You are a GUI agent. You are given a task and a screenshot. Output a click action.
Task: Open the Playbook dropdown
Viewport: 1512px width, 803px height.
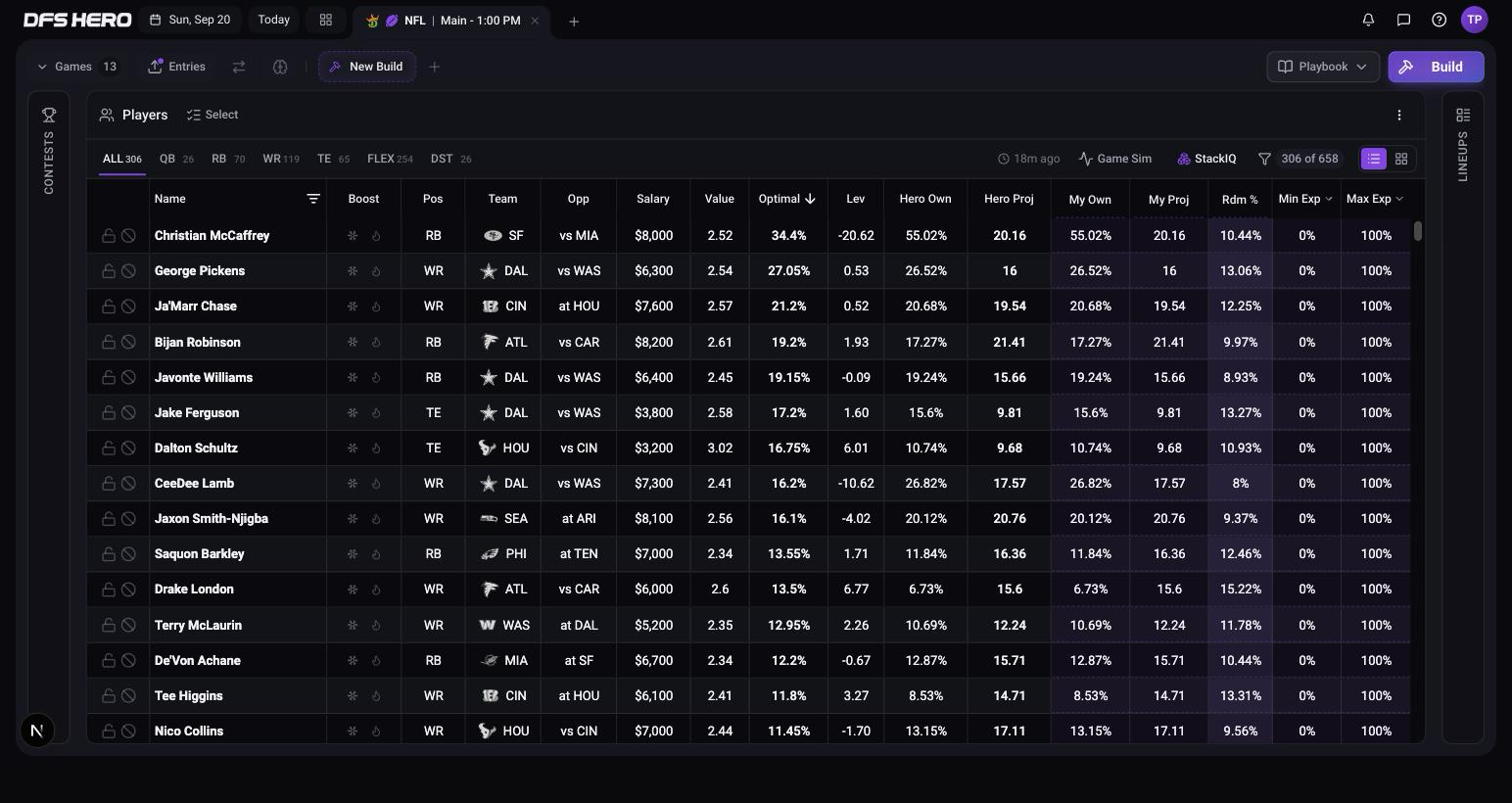coord(1323,67)
